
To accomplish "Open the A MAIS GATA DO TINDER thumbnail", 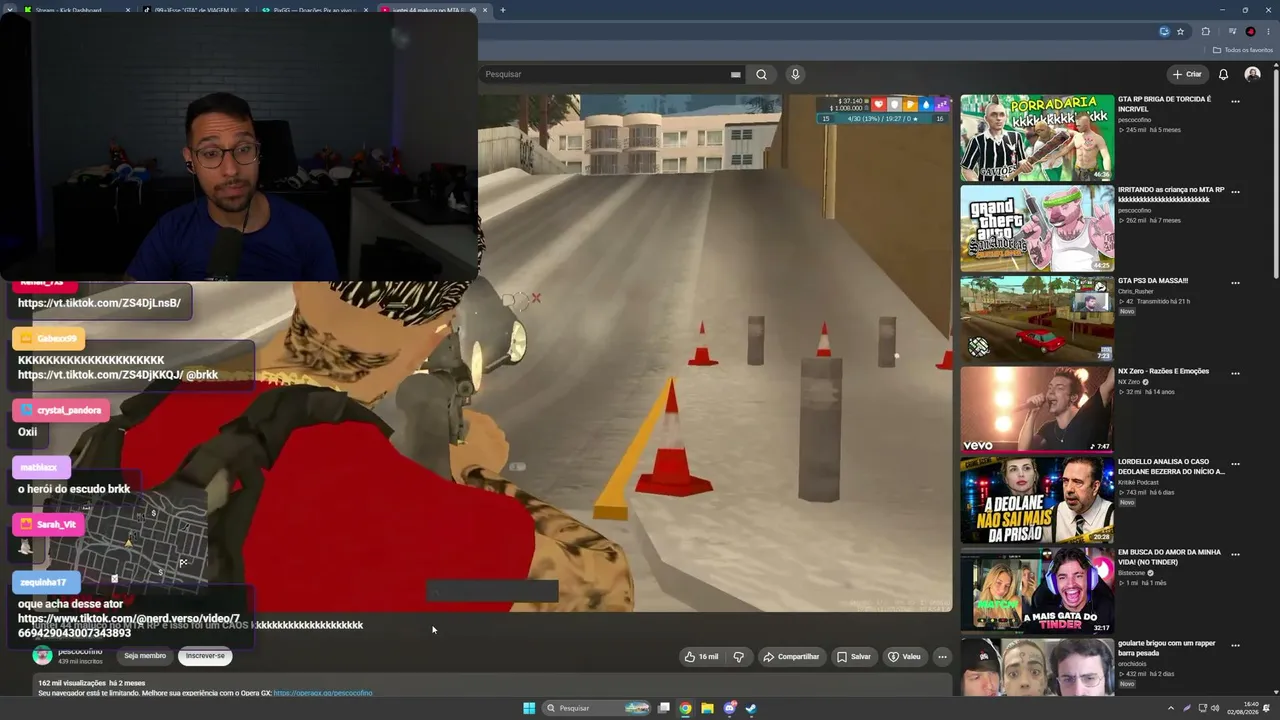I will [1037, 590].
